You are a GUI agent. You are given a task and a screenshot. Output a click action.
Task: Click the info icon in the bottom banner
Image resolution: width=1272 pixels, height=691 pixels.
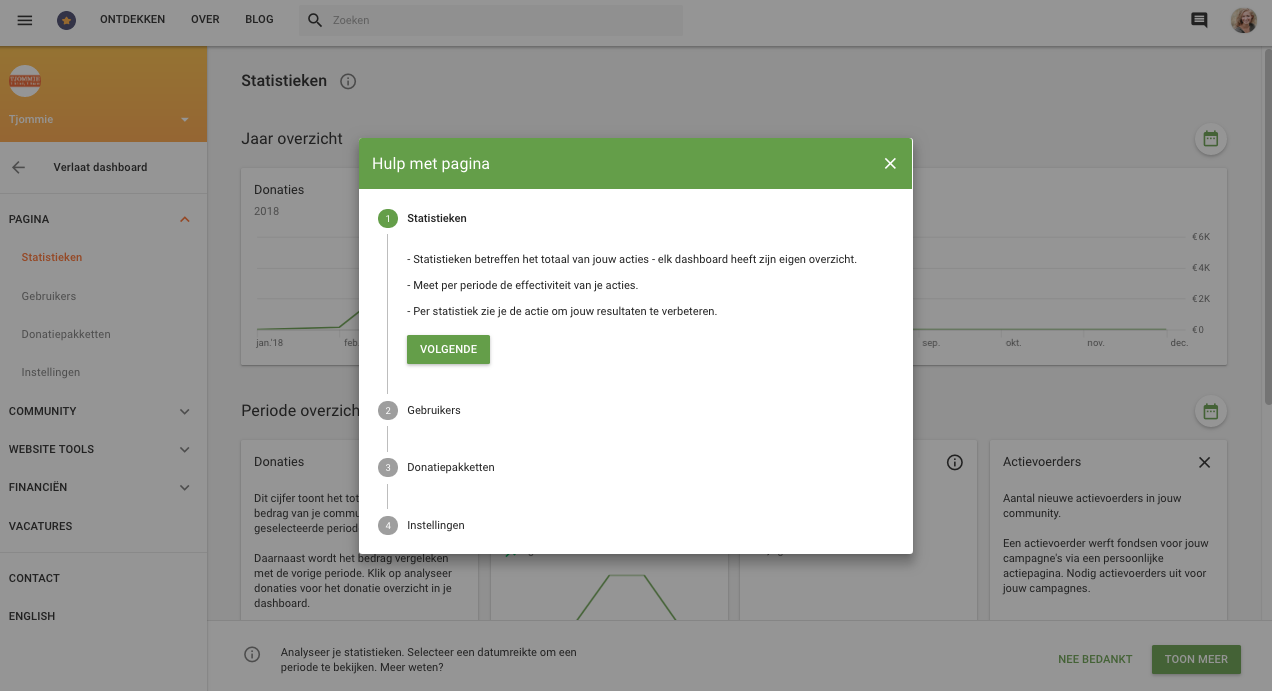252,654
